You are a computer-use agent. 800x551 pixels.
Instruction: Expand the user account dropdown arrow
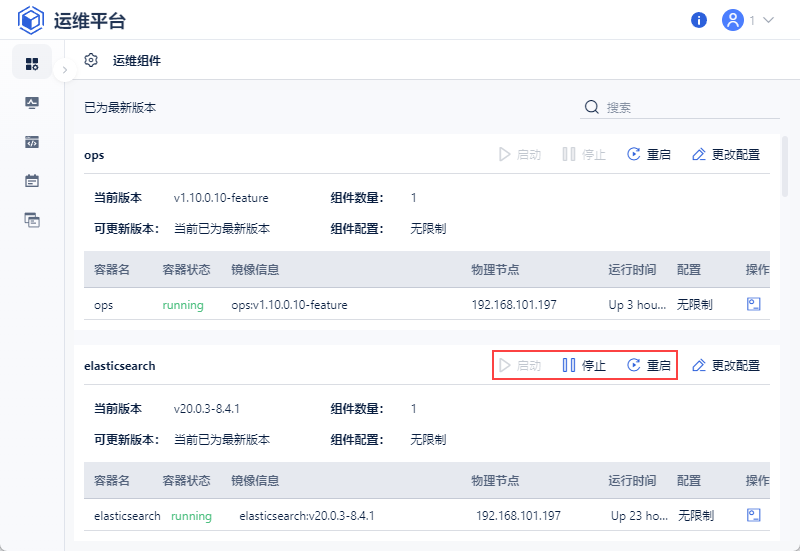[769, 20]
